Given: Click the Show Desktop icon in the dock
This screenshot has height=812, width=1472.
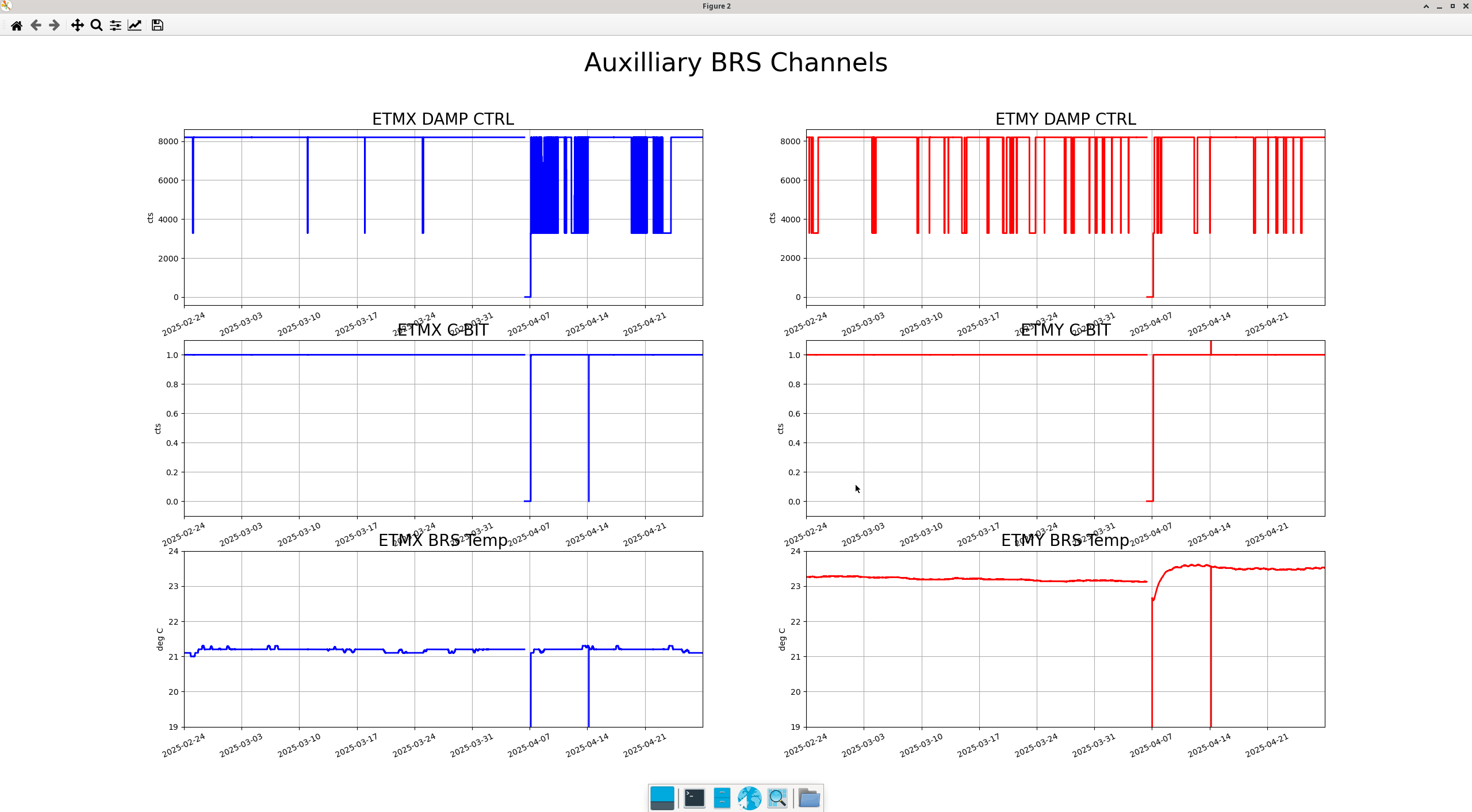Looking at the screenshot, I should point(662,798).
